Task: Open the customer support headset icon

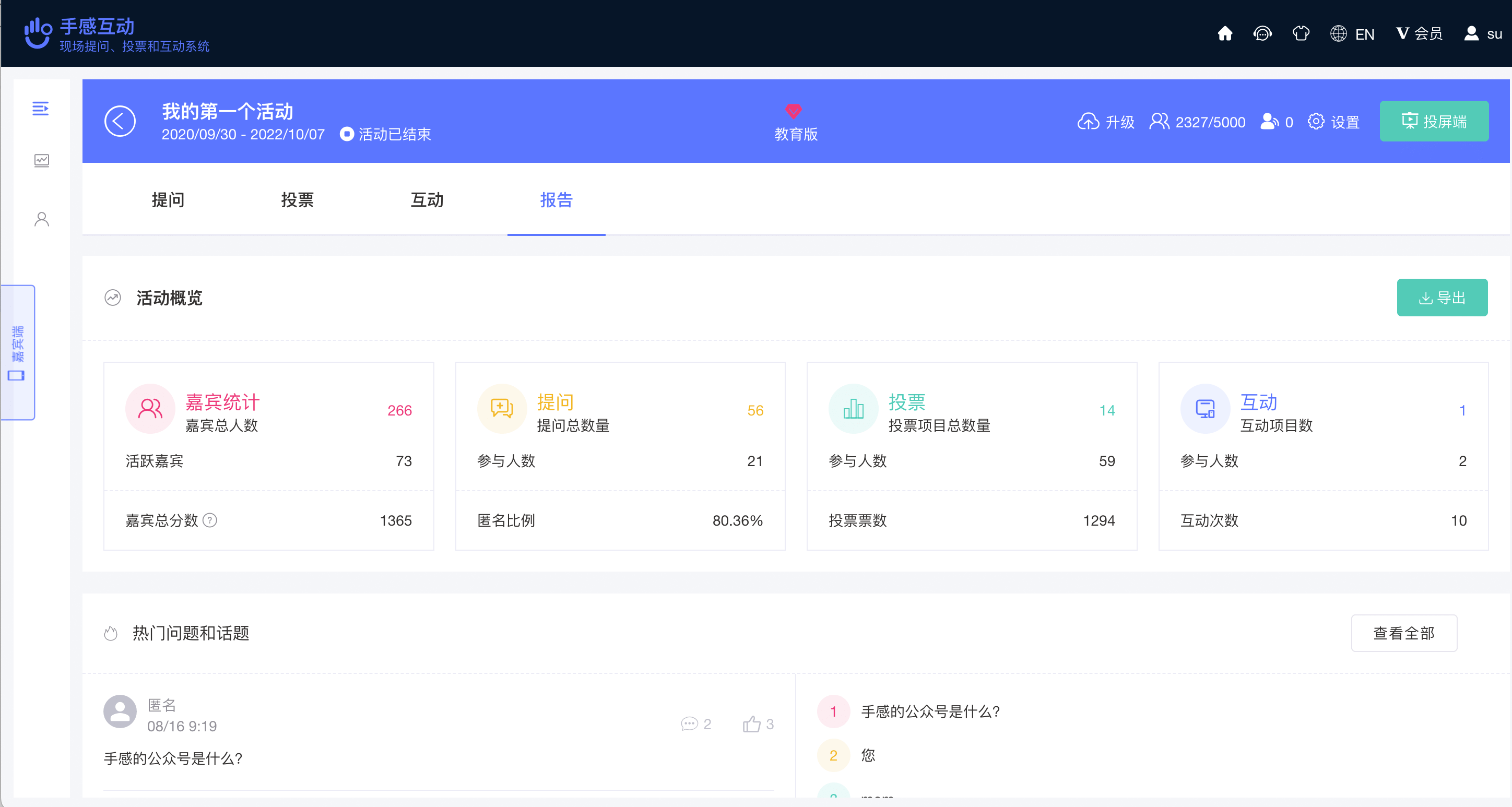Action: [1262, 33]
